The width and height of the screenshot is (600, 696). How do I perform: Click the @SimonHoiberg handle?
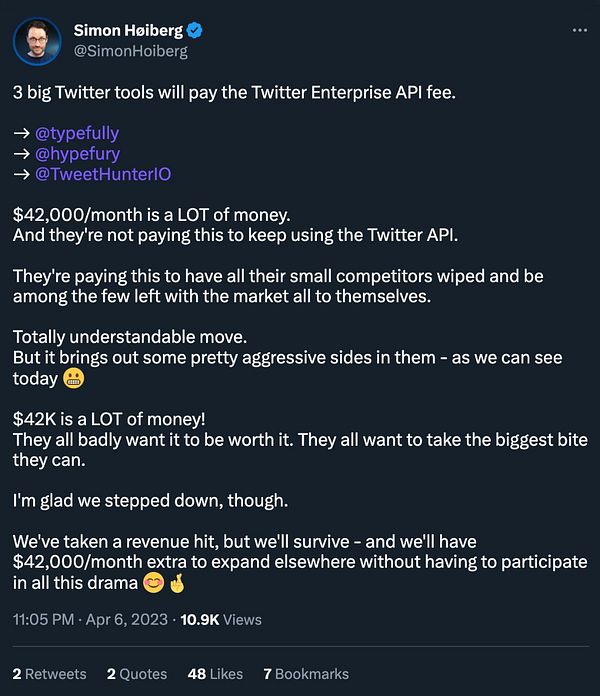pyautogui.click(x=130, y=51)
